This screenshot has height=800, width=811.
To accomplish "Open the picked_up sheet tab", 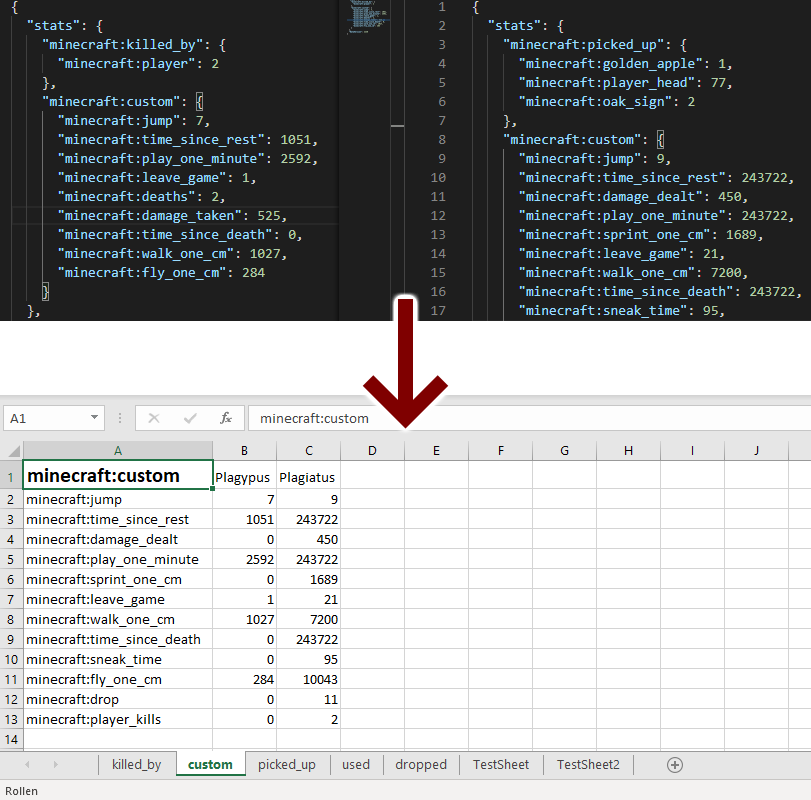I will tap(287, 764).
